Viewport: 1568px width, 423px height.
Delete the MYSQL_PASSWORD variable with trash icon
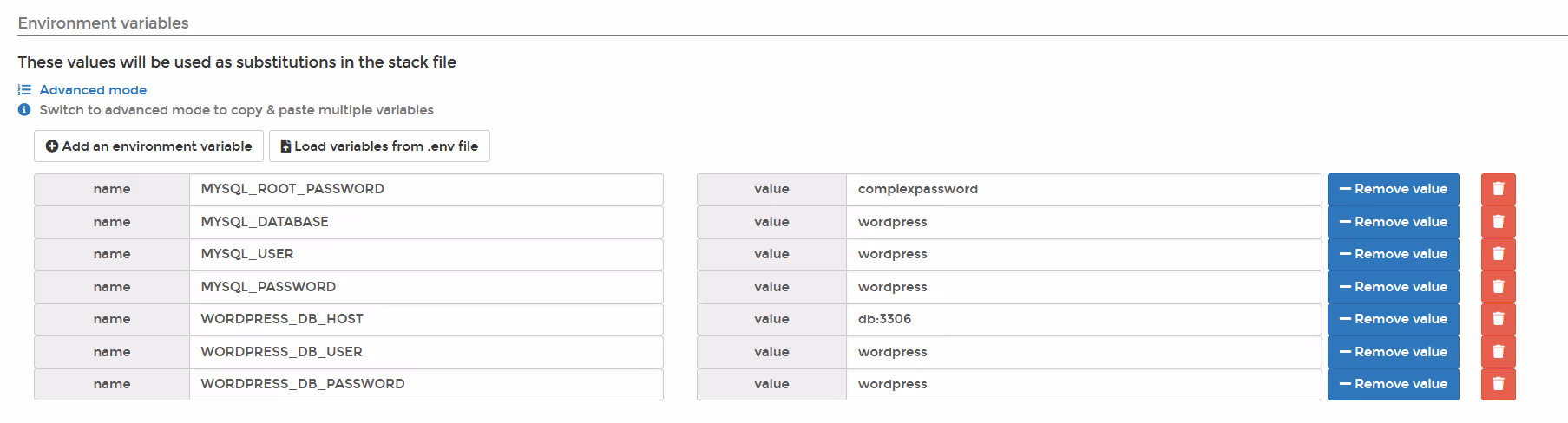(1498, 287)
